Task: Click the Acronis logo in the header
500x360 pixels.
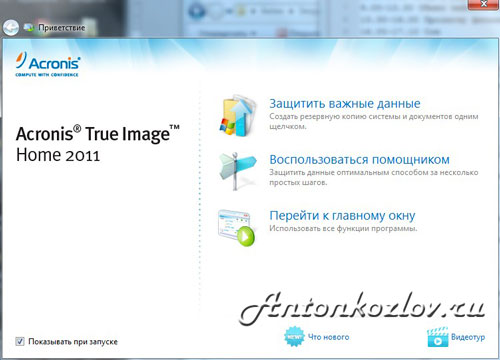Action: tap(48, 65)
